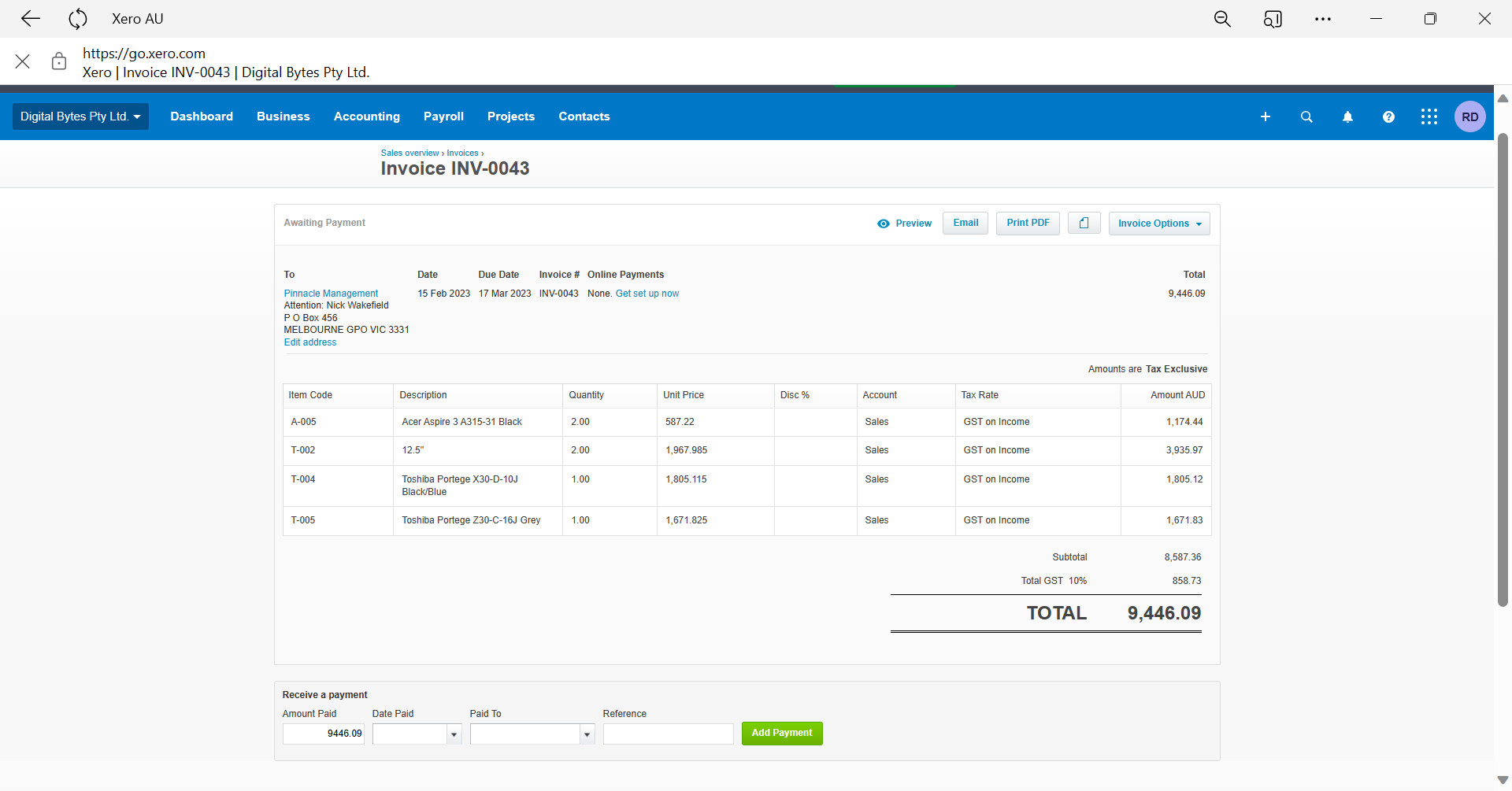This screenshot has width=1512, height=791.
Task: Click the Toshiba Portege X30-D-10J Black/Blue description
Action: coord(460,486)
